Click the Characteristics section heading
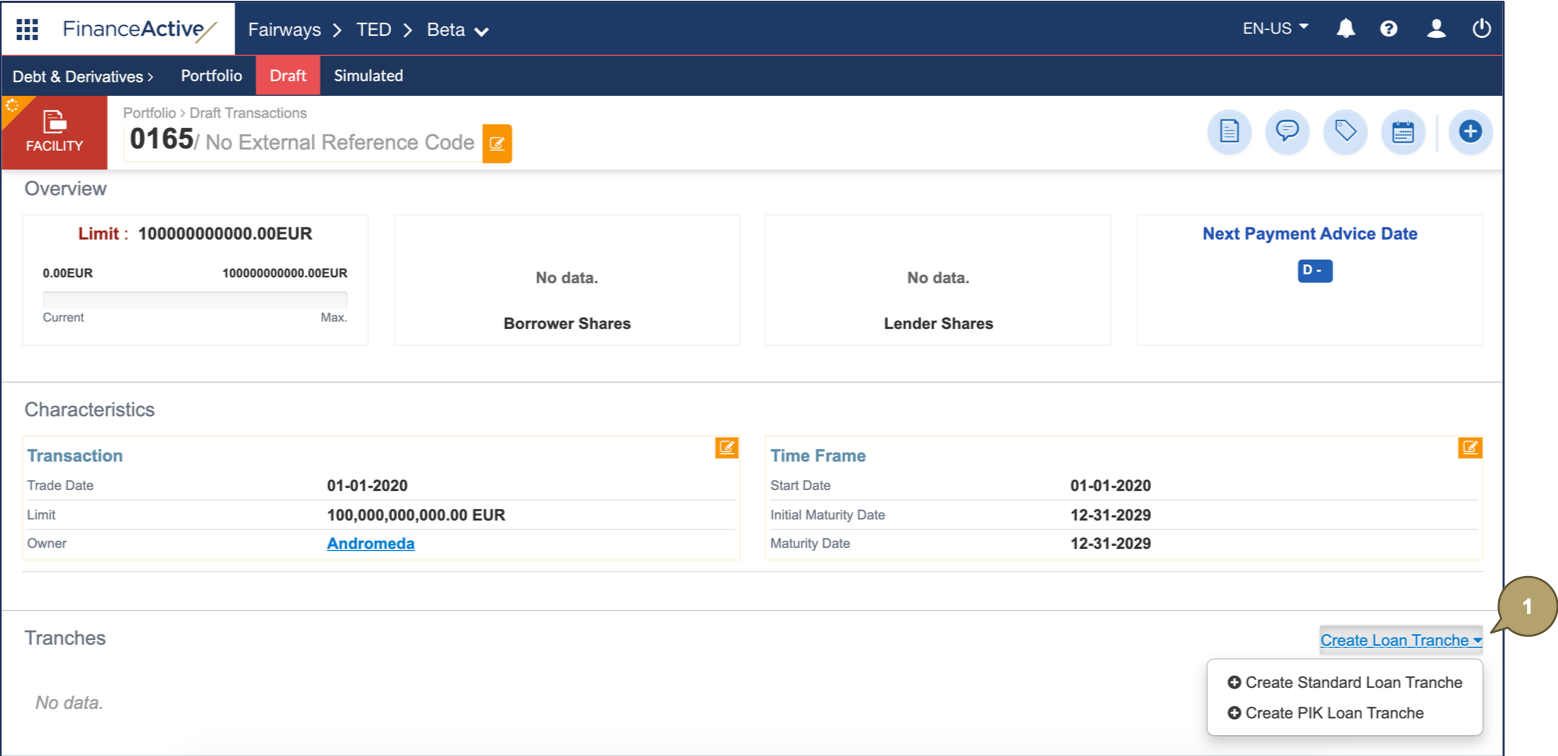Viewport: 1558px width, 756px height. tap(89, 409)
